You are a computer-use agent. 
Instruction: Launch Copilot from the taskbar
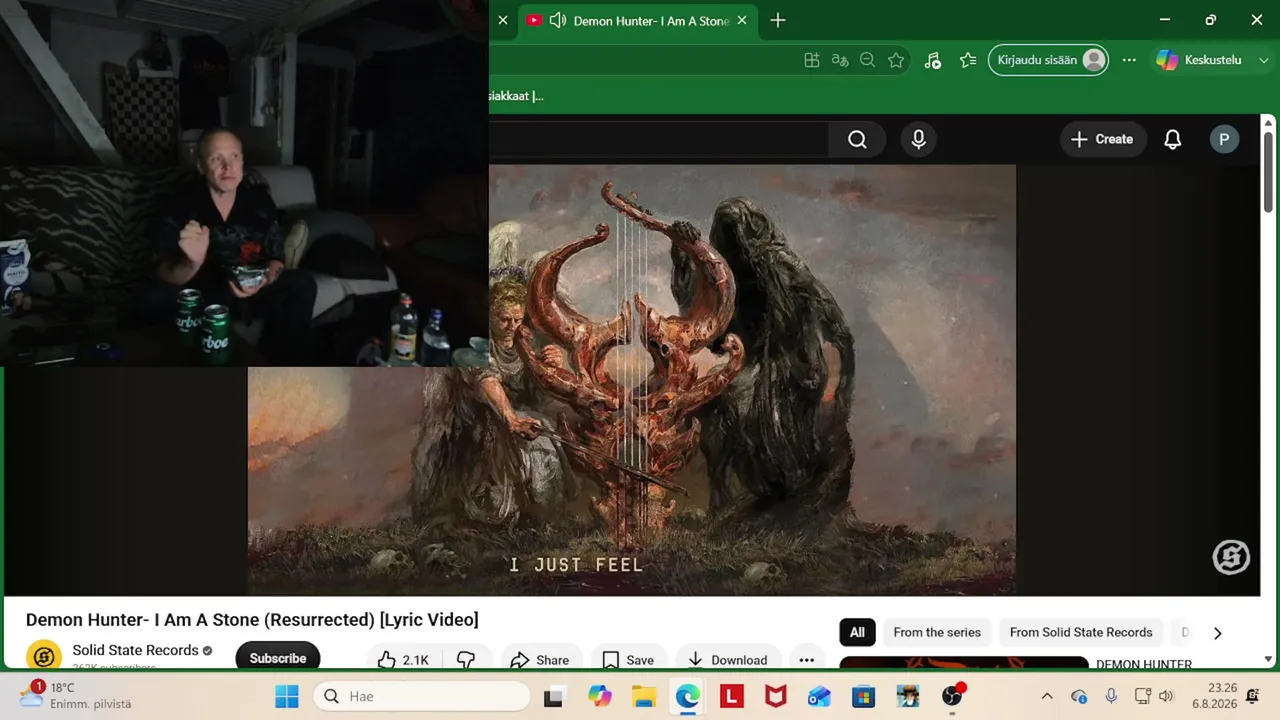(x=600, y=696)
